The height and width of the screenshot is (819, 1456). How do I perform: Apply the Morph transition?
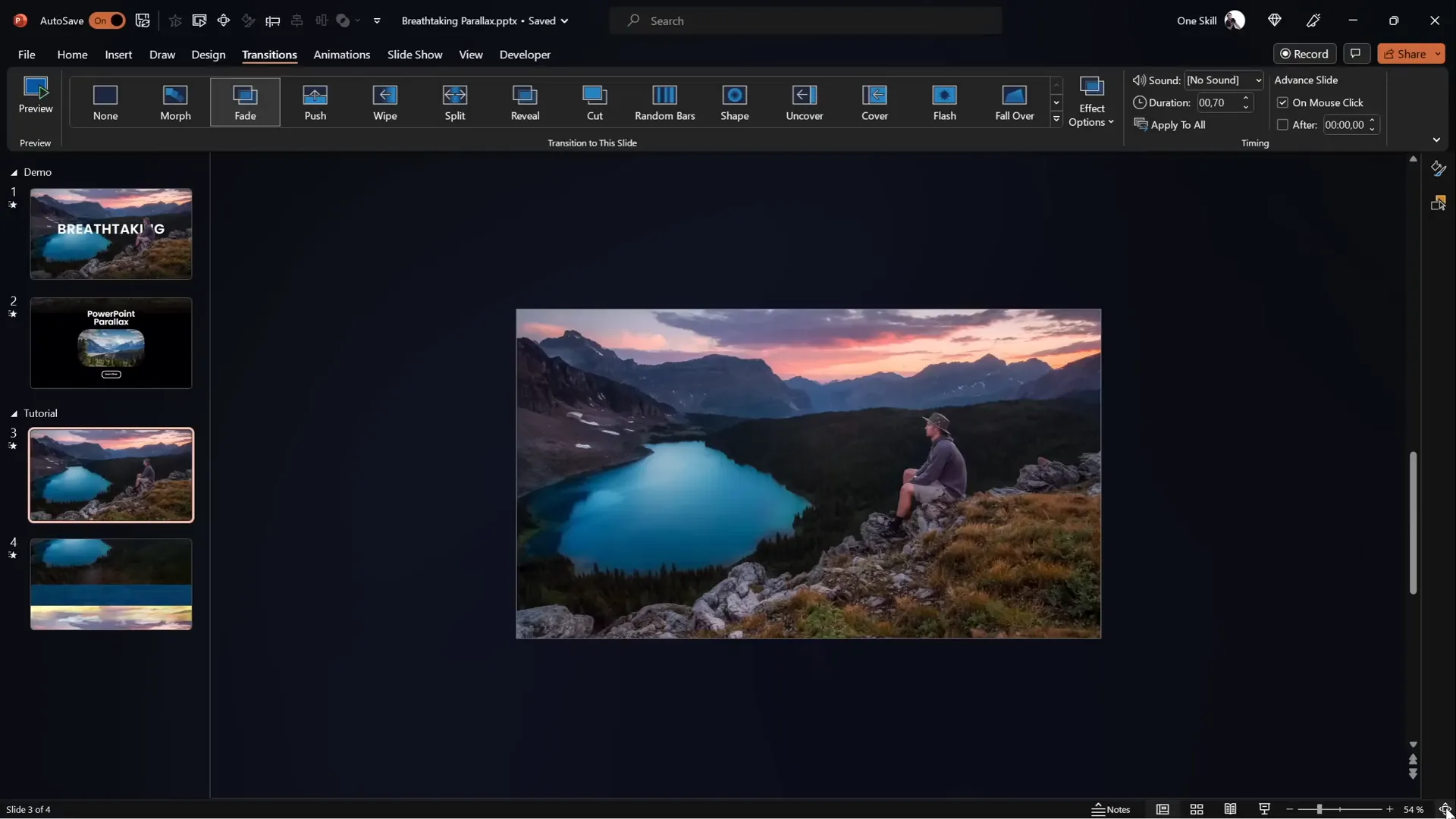[x=175, y=102]
